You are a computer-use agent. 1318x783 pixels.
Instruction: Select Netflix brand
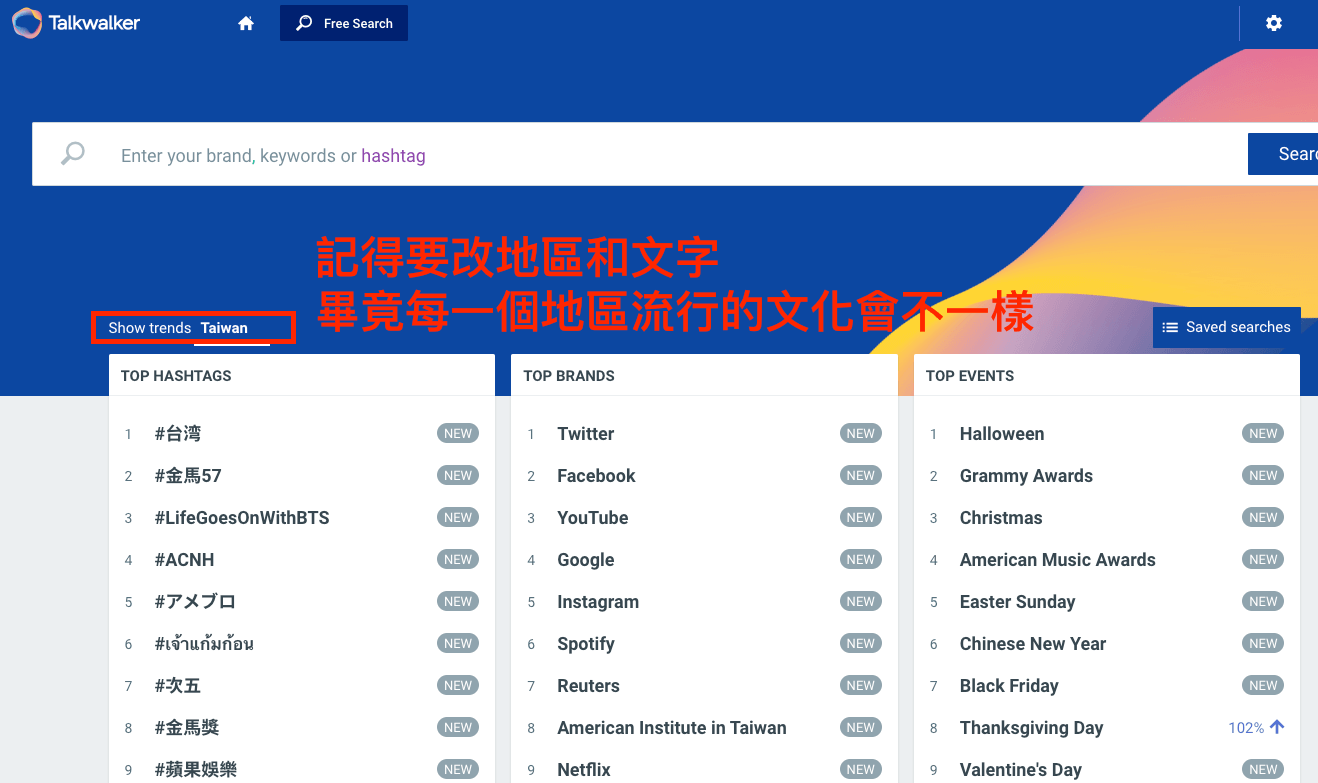click(x=584, y=770)
